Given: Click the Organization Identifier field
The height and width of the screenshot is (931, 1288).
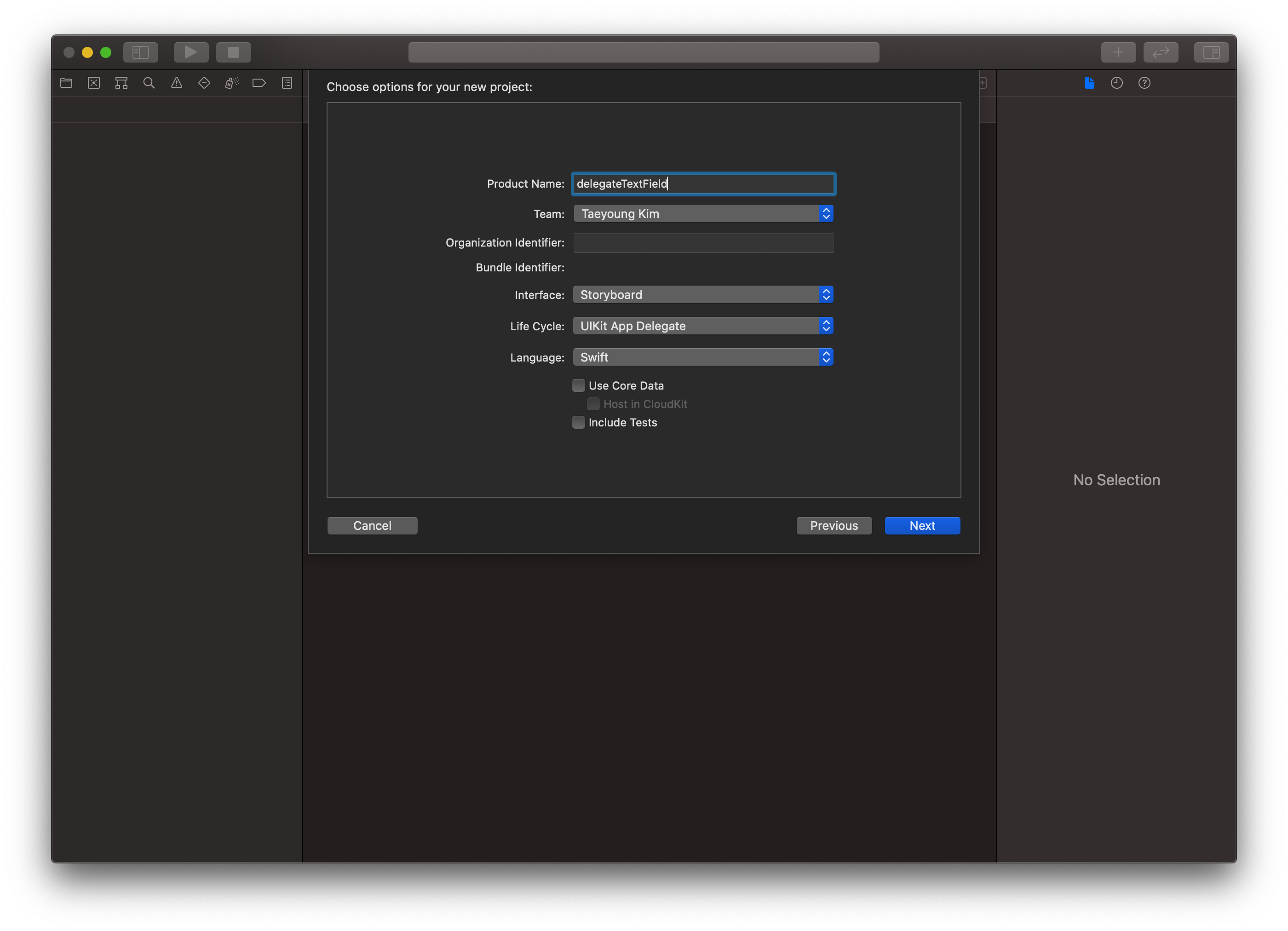Looking at the screenshot, I should click(703, 242).
